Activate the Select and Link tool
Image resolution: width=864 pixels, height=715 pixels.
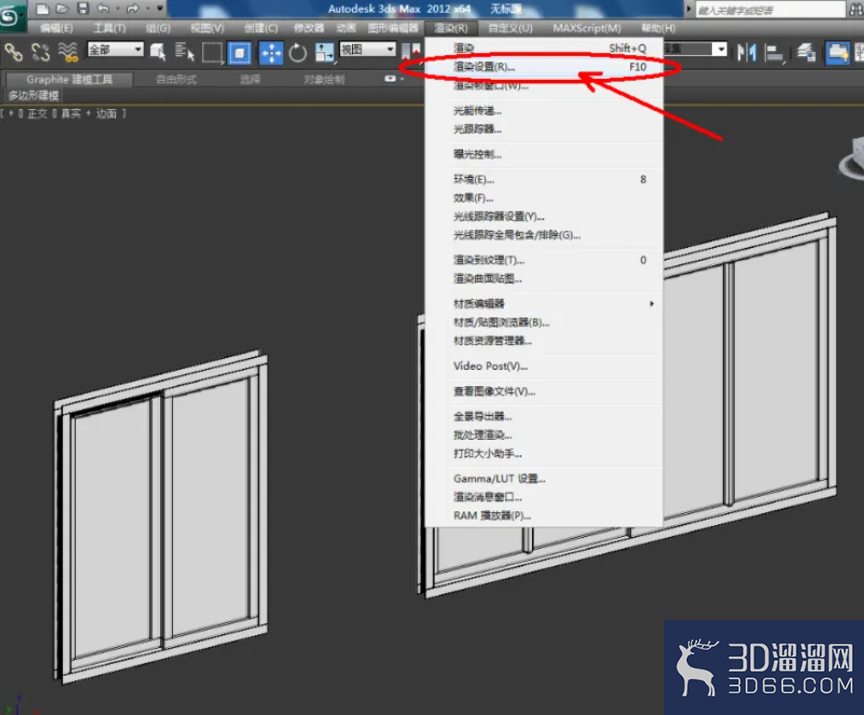(14, 52)
